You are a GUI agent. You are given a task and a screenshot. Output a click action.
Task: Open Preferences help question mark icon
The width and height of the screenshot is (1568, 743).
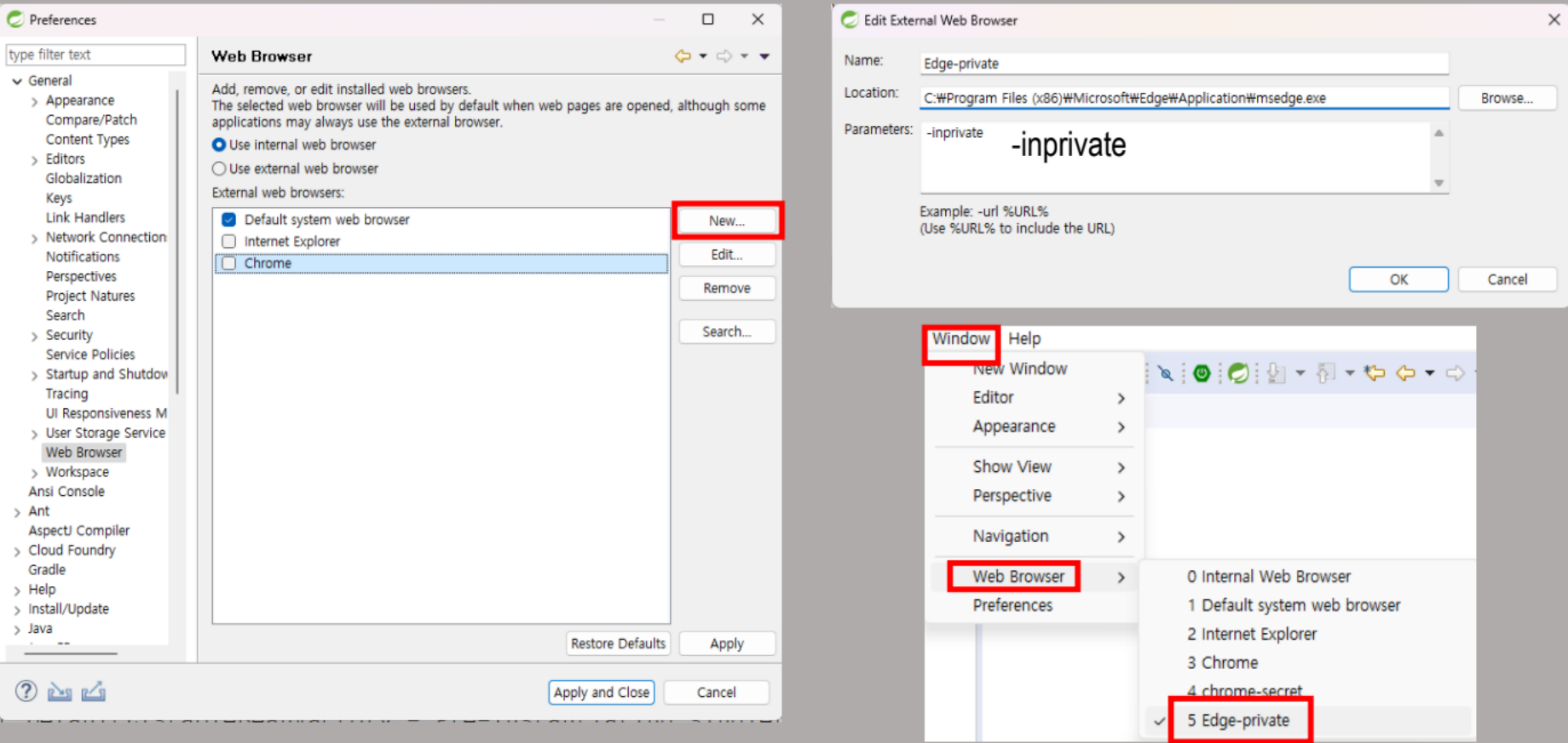point(26,691)
